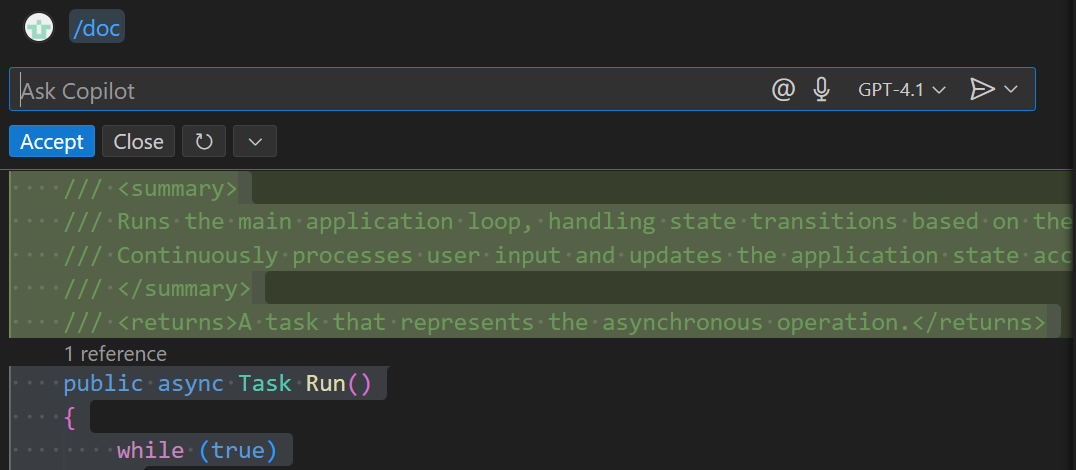
Task: Open more actions chevron beside refresh
Action: 255,141
